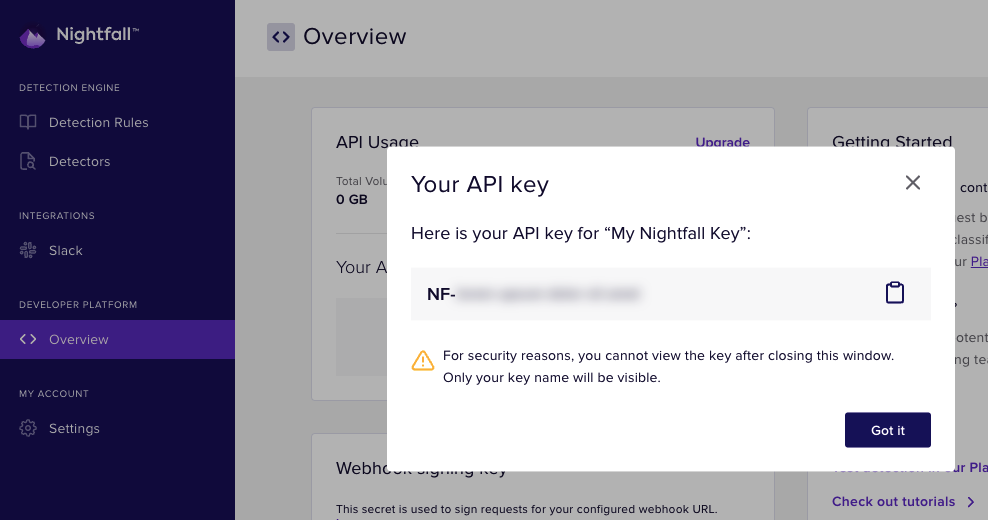Click the API Usage card heading
The width and height of the screenshot is (988, 520).
377,142
